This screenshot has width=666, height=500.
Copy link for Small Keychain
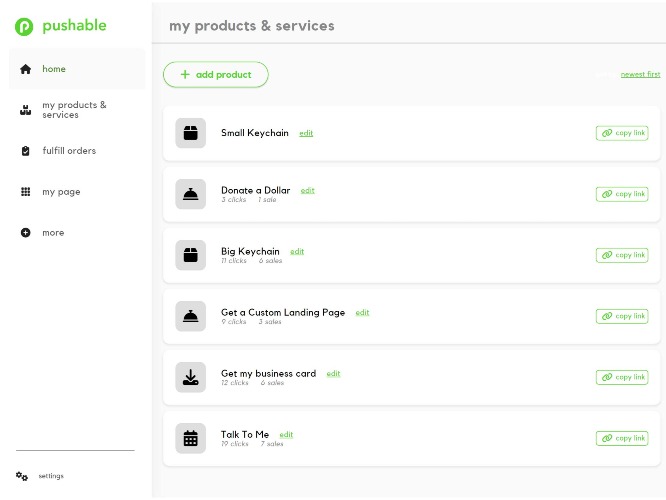click(x=622, y=133)
